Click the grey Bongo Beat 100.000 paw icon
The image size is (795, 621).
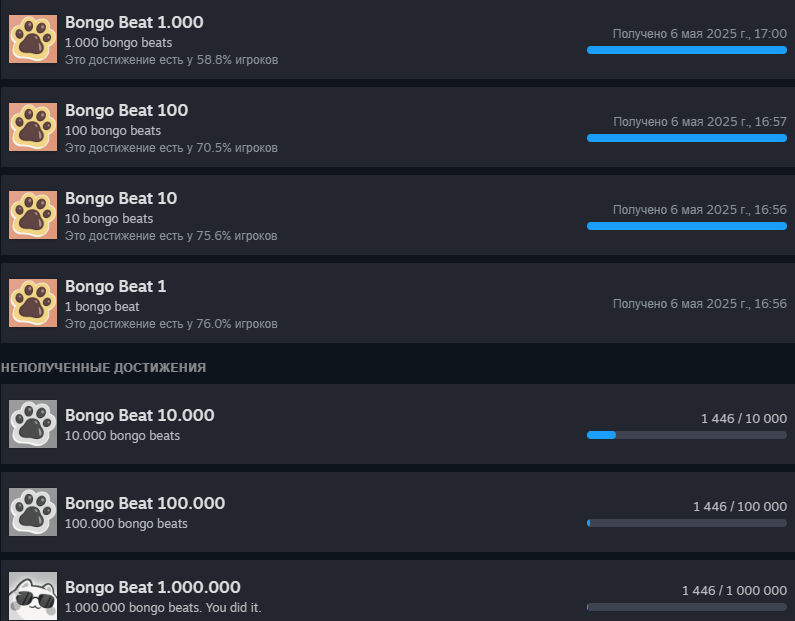point(33,512)
